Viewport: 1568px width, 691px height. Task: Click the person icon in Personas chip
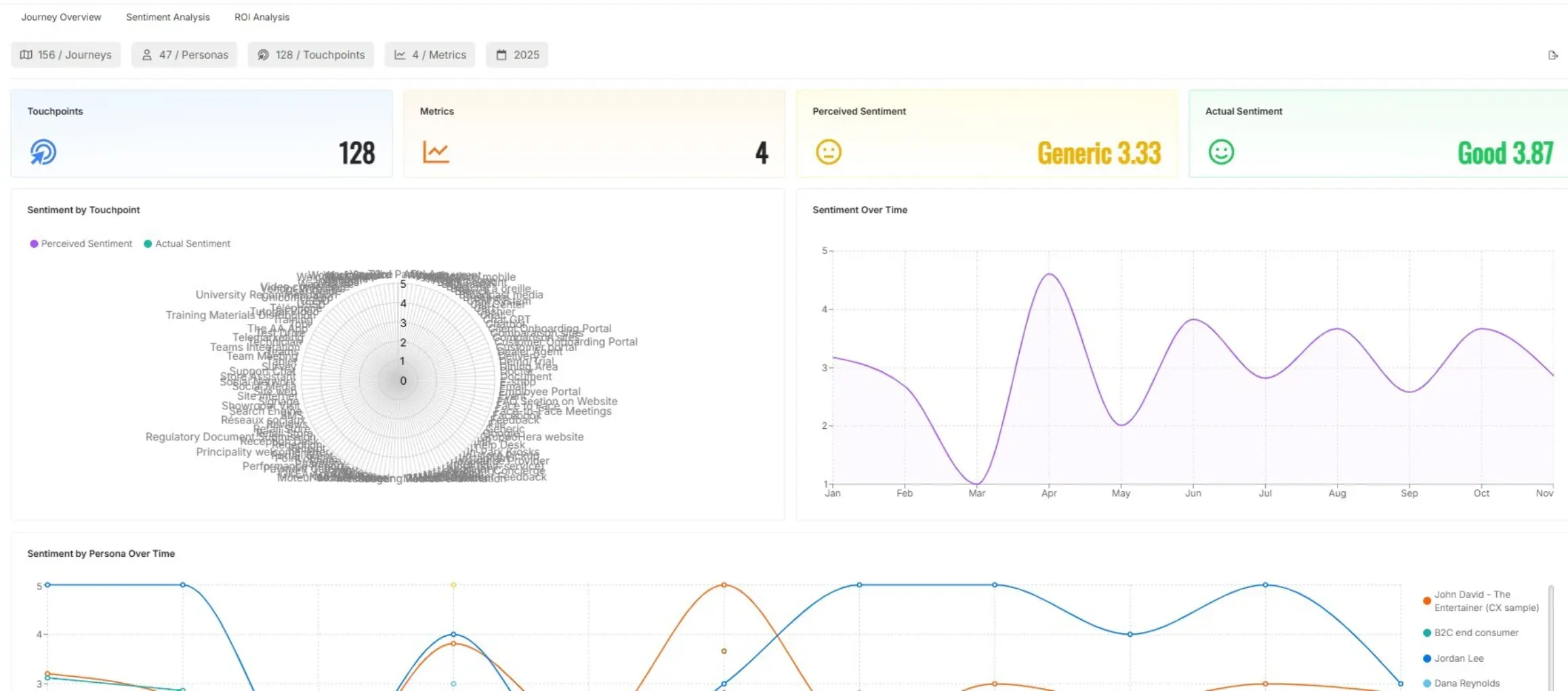(146, 55)
